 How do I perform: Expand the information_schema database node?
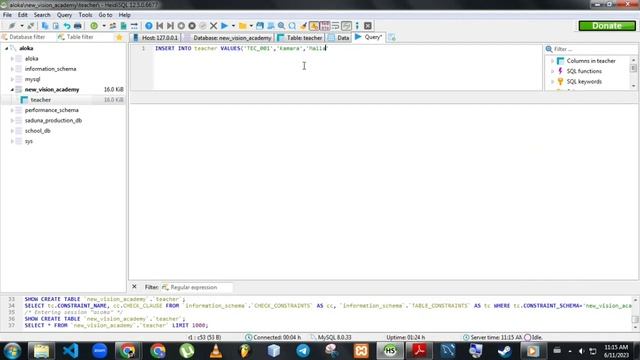[12, 69]
